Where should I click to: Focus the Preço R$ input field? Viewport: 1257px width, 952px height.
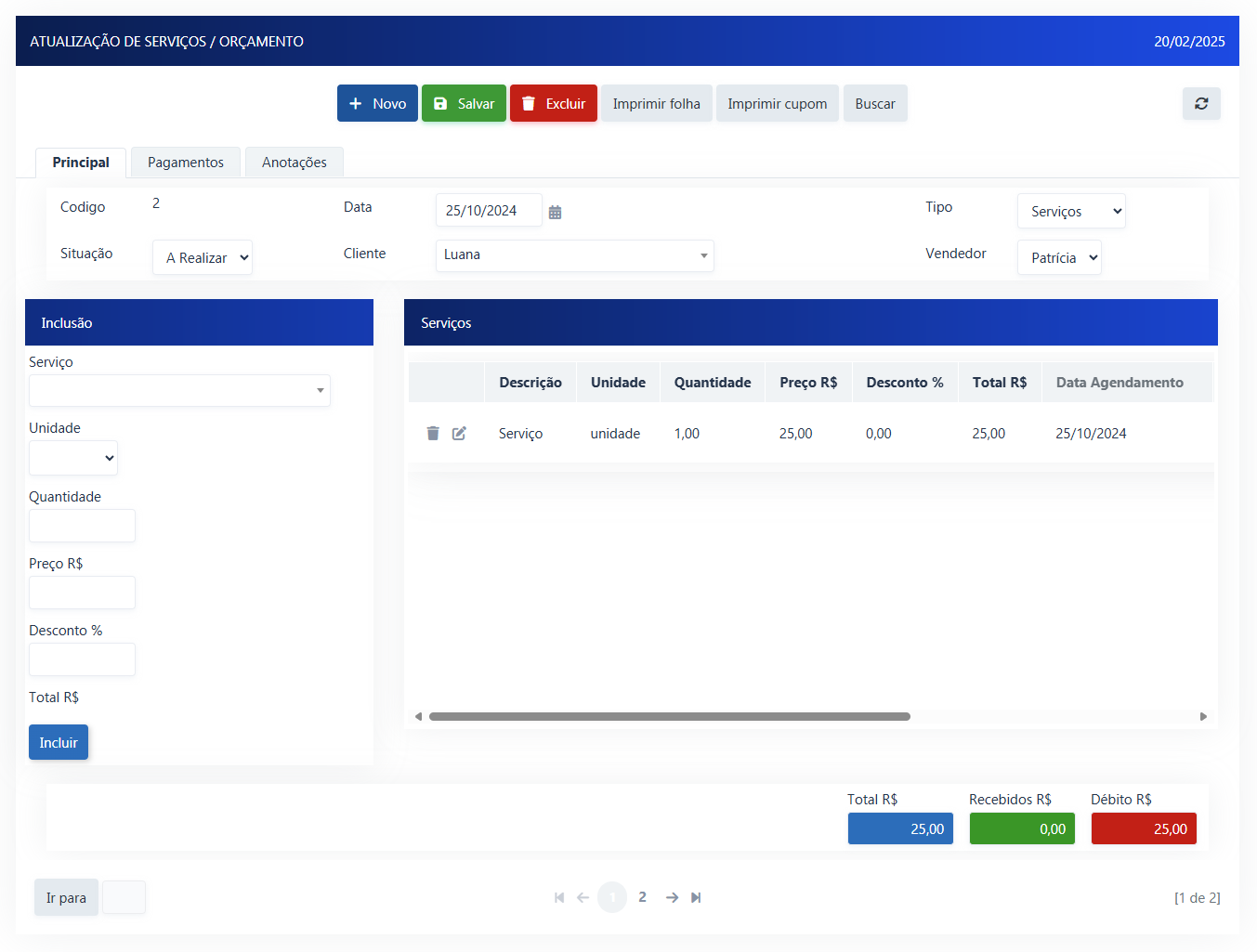click(x=82, y=593)
